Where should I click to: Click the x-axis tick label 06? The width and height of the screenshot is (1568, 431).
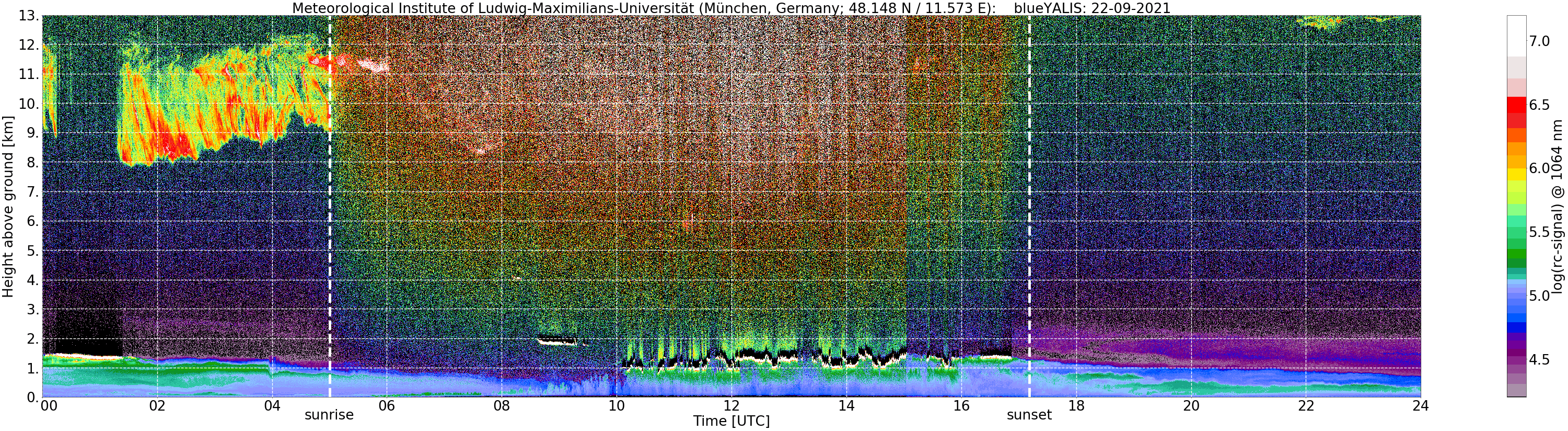click(387, 405)
